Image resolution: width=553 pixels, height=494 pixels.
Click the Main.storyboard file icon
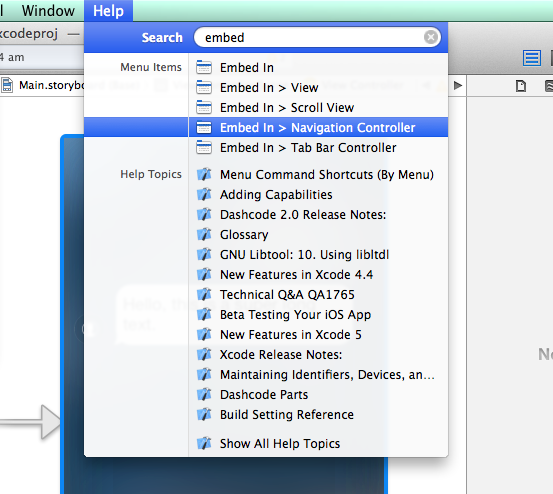[7, 85]
